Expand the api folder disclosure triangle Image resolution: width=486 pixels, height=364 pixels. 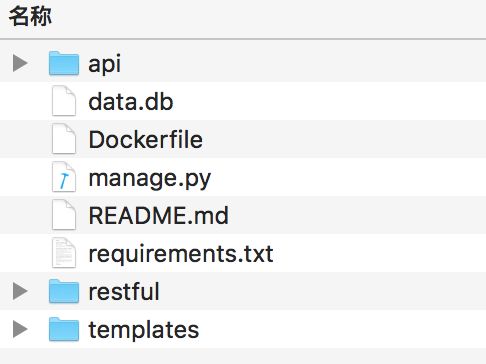pyautogui.click(x=20, y=63)
